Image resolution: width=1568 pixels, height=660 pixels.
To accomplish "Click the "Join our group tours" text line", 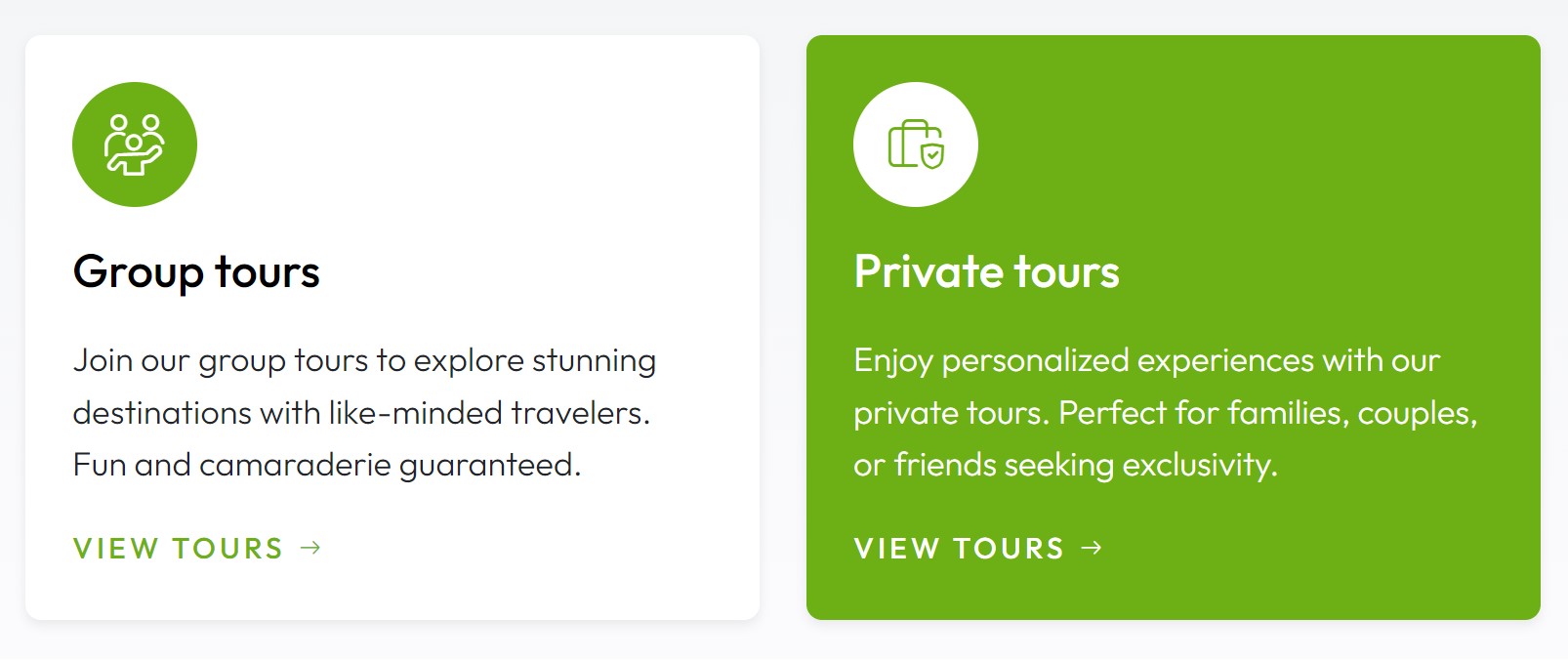I will [364, 361].
